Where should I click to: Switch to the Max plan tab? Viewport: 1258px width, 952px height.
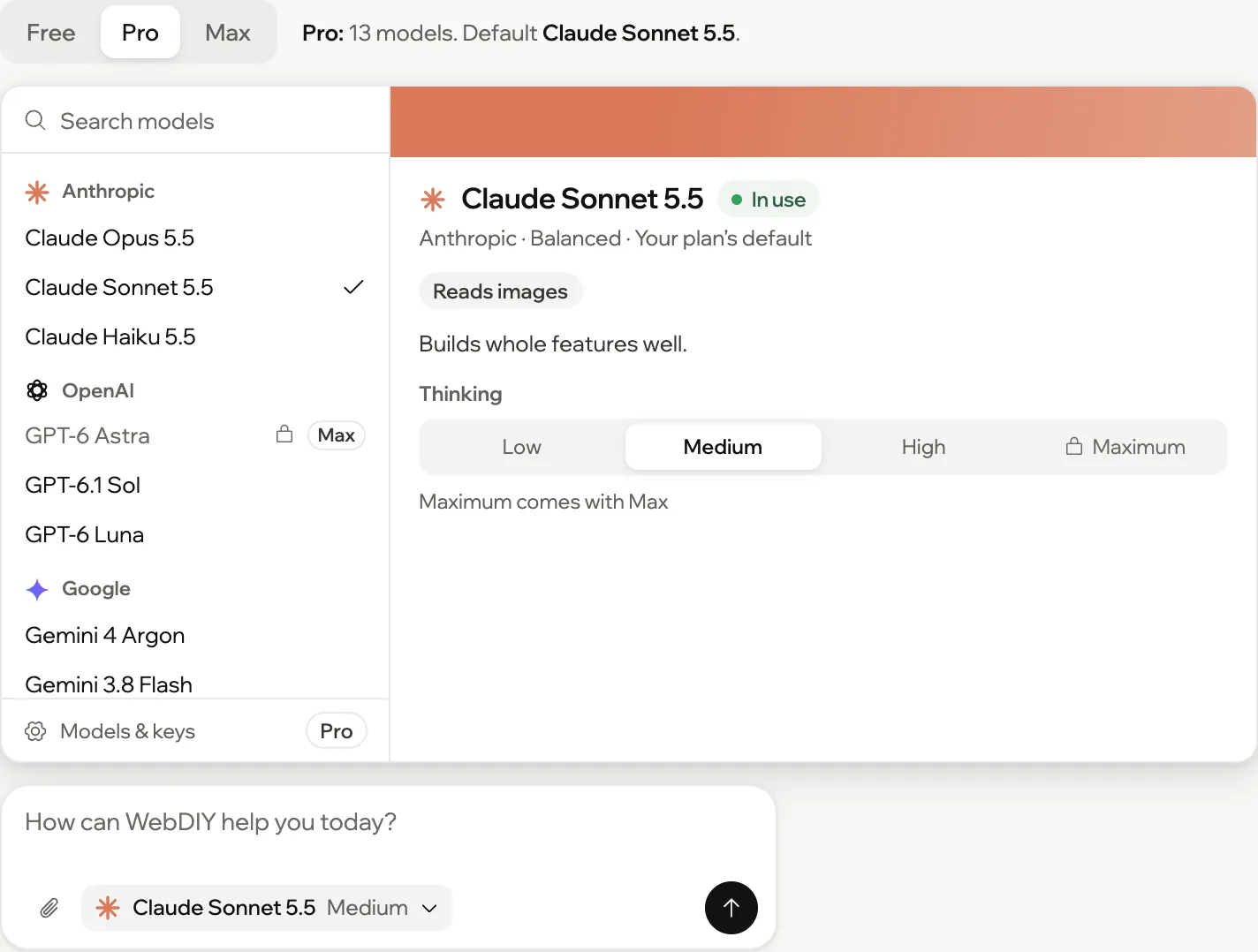(228, 33)
